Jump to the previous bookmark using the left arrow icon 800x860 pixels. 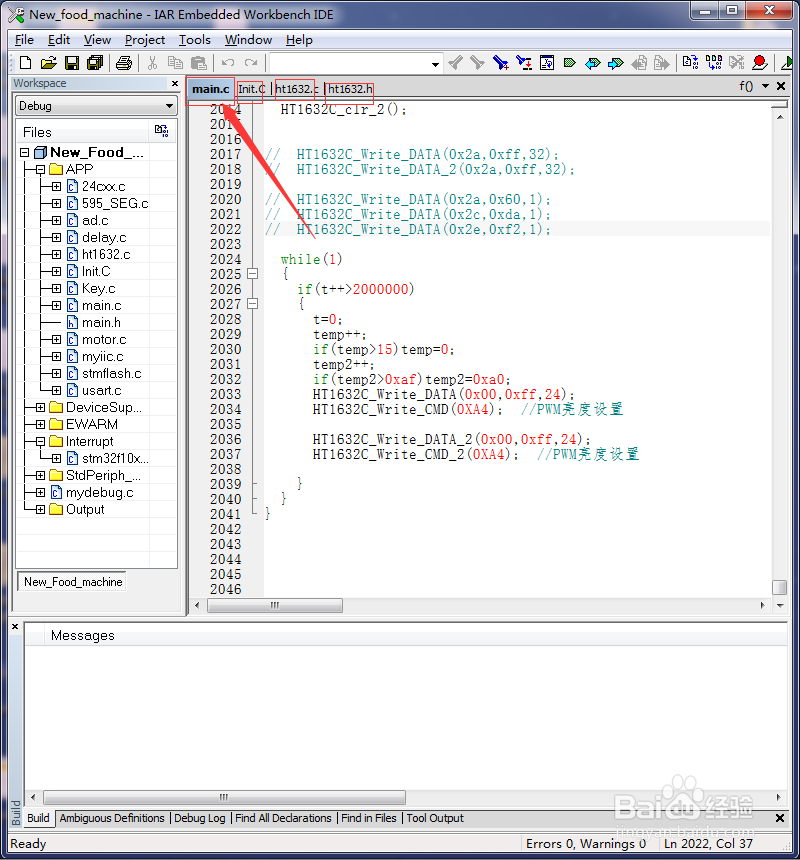(593, 63)
